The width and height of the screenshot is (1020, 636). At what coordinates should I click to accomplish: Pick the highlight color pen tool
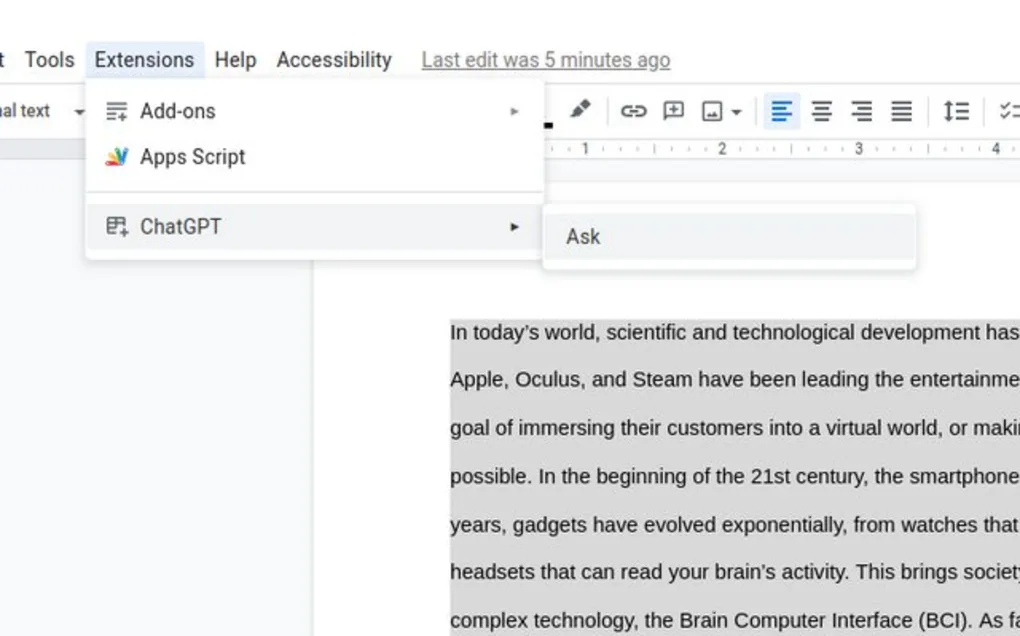[x=580, y=110]
